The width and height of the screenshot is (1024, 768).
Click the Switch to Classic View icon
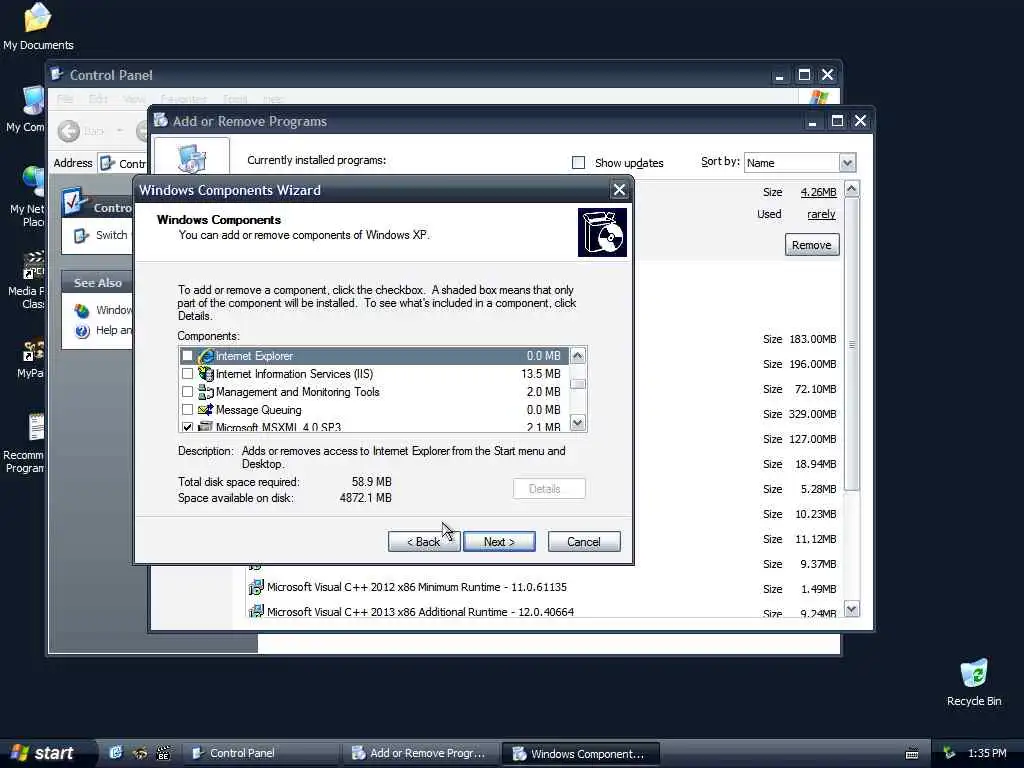coord(81,236)
